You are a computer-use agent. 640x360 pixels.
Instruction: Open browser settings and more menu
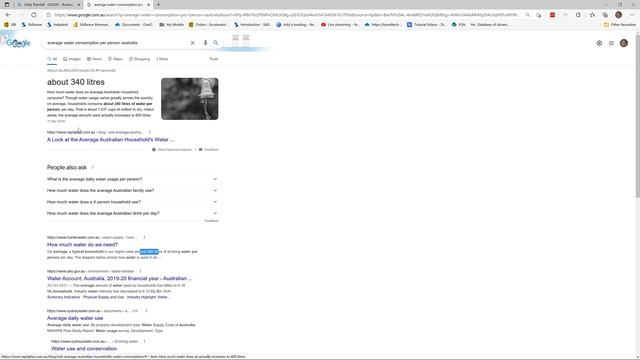coord(632,15)
